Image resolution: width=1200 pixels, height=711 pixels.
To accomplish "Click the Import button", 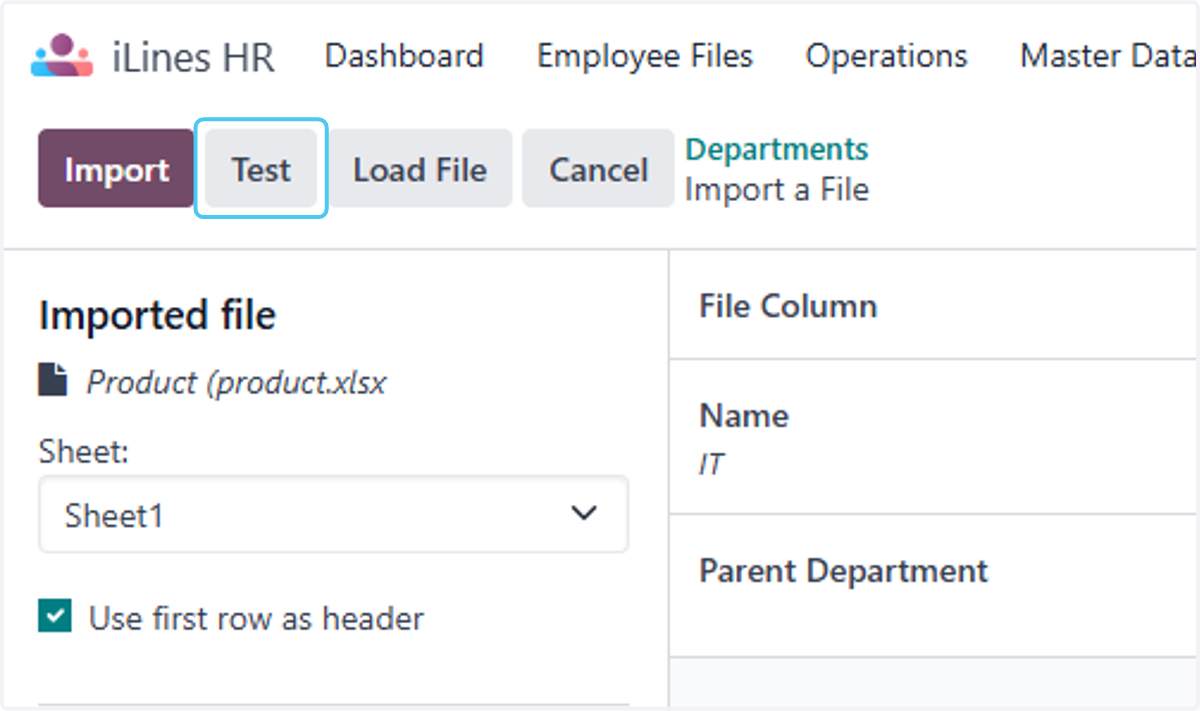I will 116,169.
